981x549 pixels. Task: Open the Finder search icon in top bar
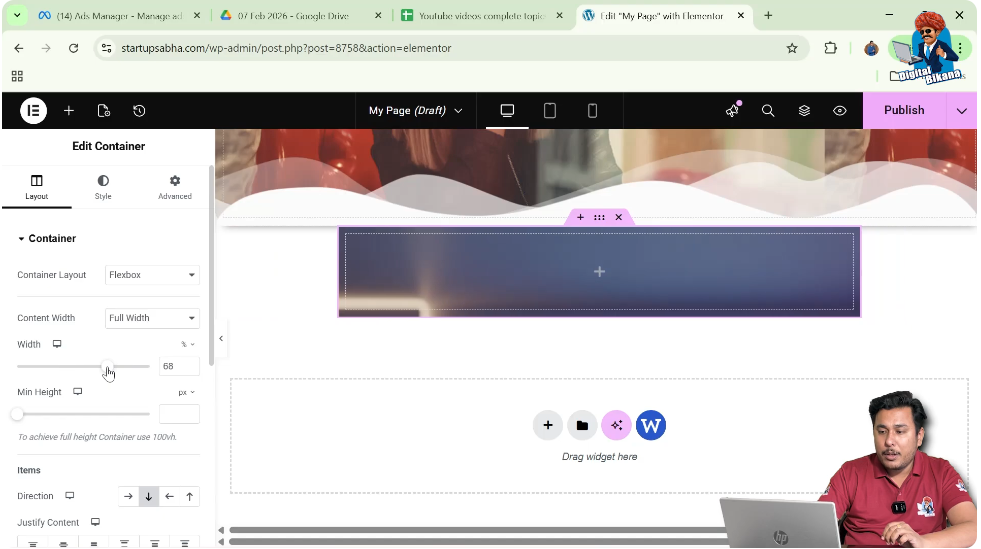[x=768, y=111]
